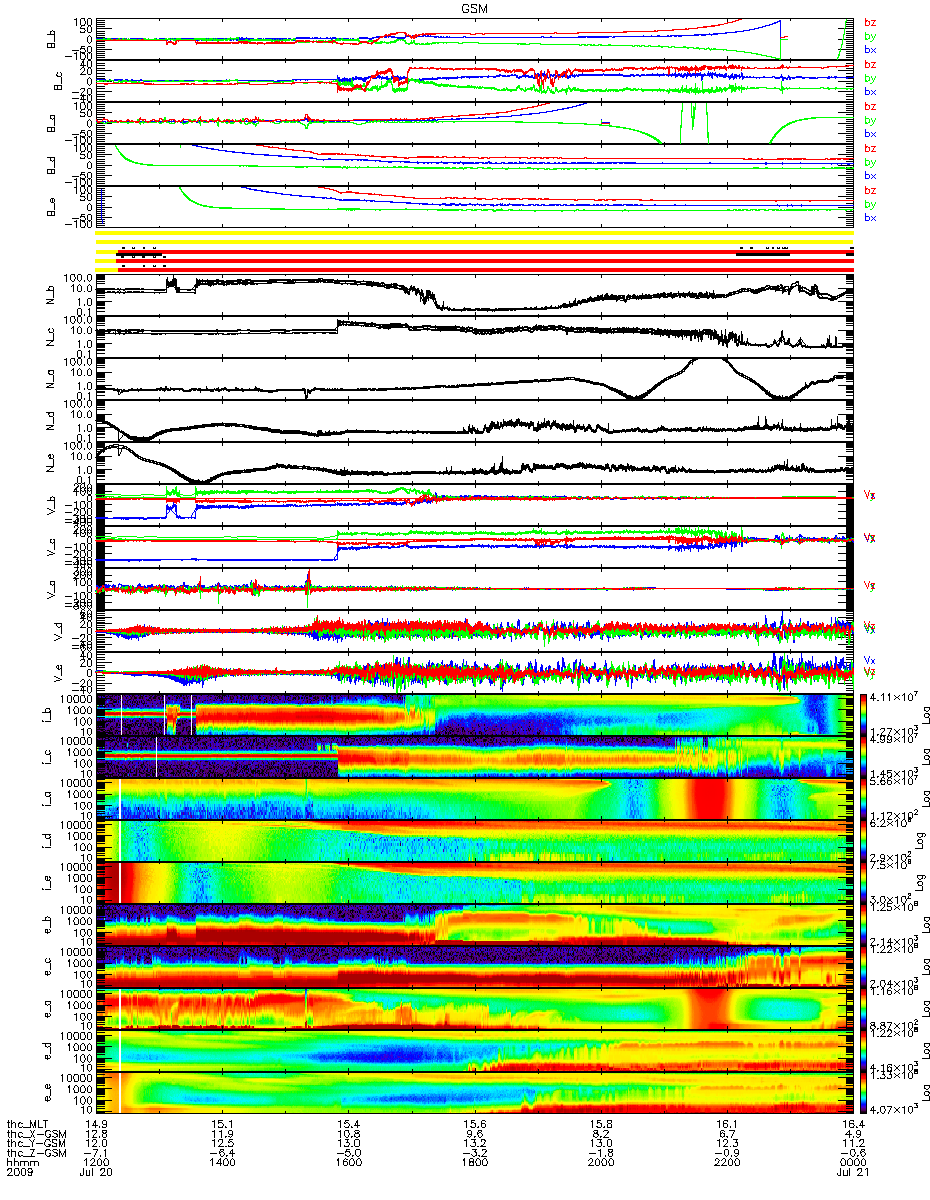Click the MLT value 14.9

click(x=97, y=1123)
